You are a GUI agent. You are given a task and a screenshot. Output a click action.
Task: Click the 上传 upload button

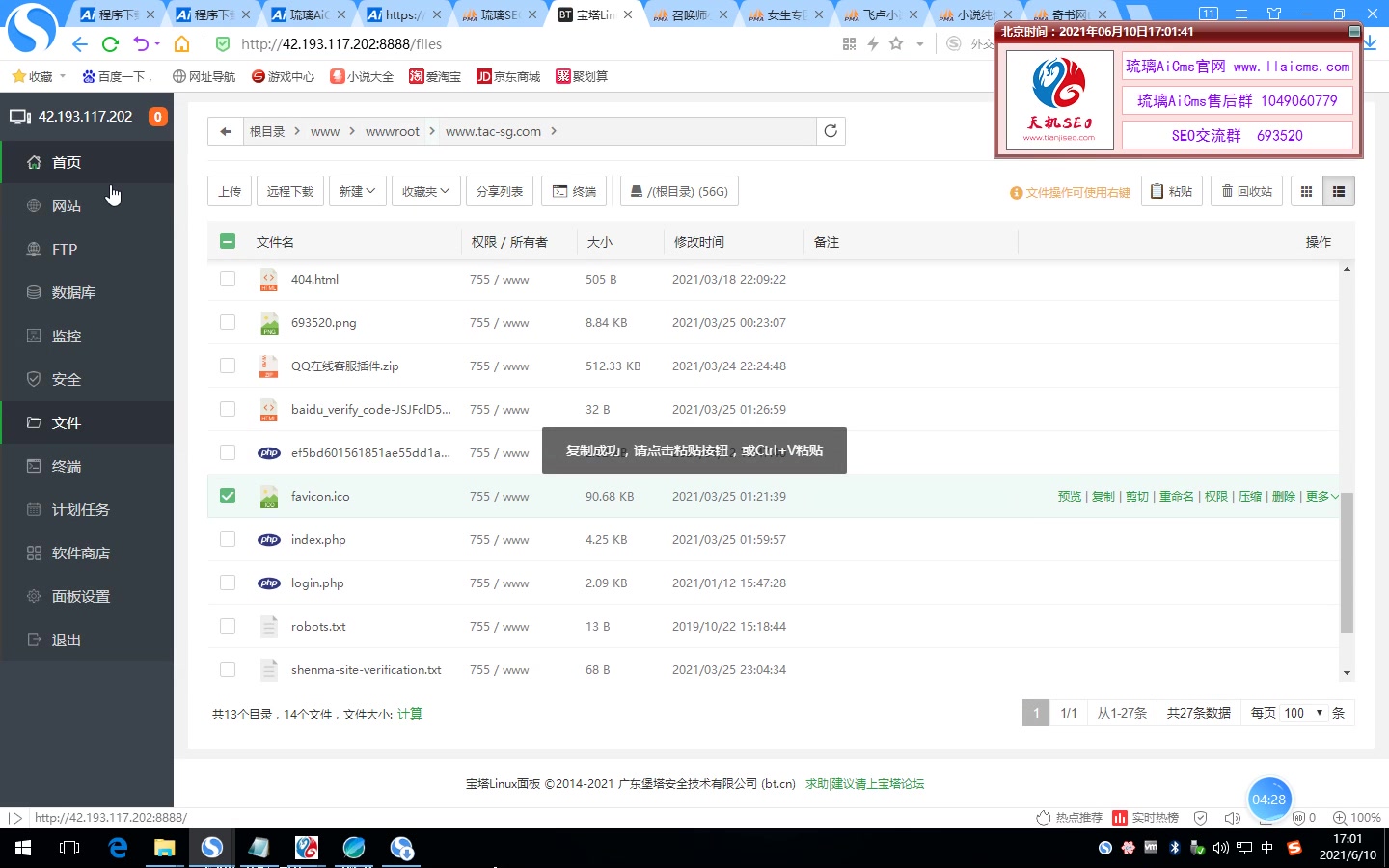tap(230, 191)
